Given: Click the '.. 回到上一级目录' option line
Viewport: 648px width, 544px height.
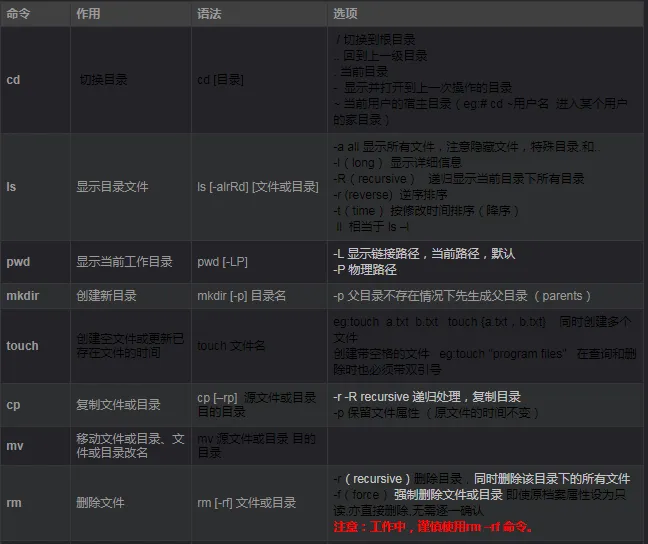Looking at the screenshot, I should (381, 56).
